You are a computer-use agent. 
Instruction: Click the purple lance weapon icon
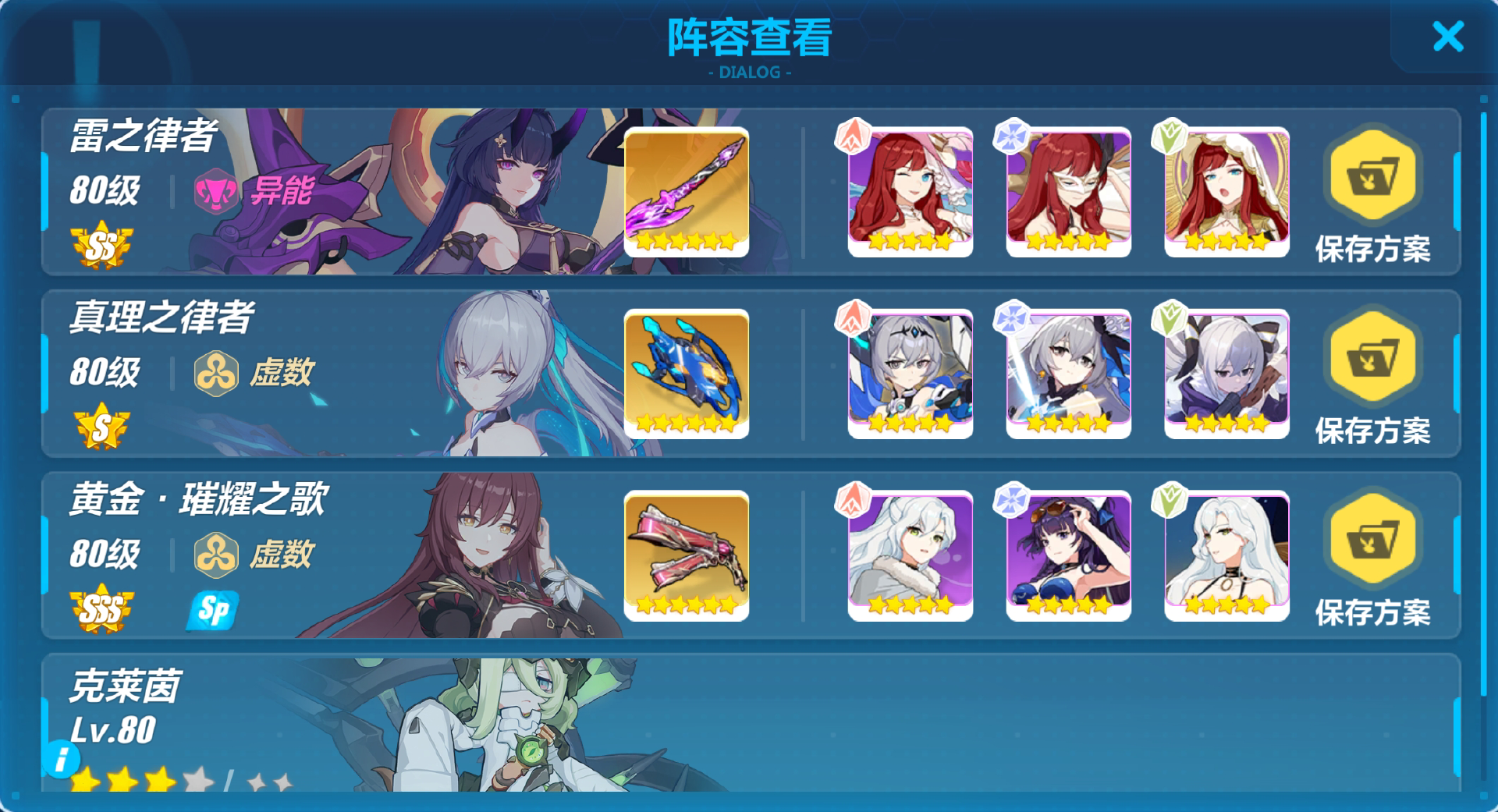[687, 192]
